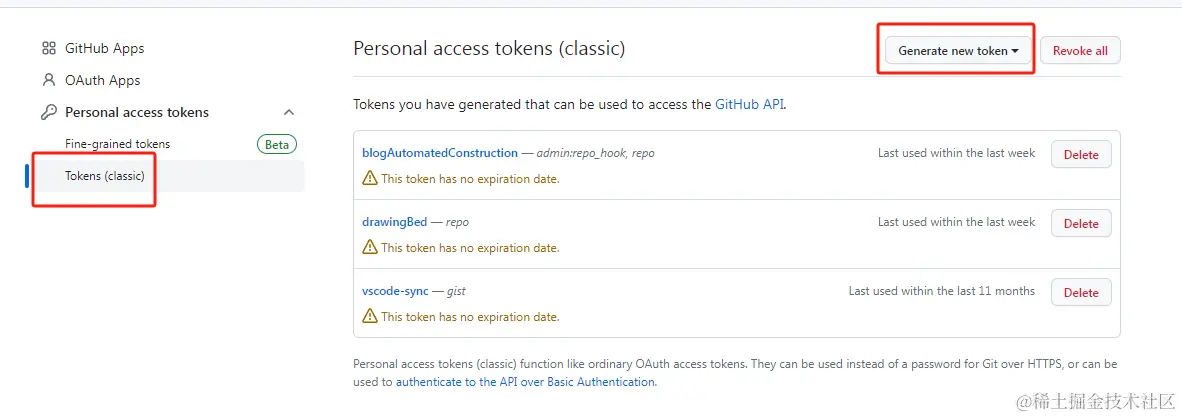This screenshot has width=1182, height=418.
Task: Select Fine-grained tokens in sidebar
Action: [x=117, y=144]
